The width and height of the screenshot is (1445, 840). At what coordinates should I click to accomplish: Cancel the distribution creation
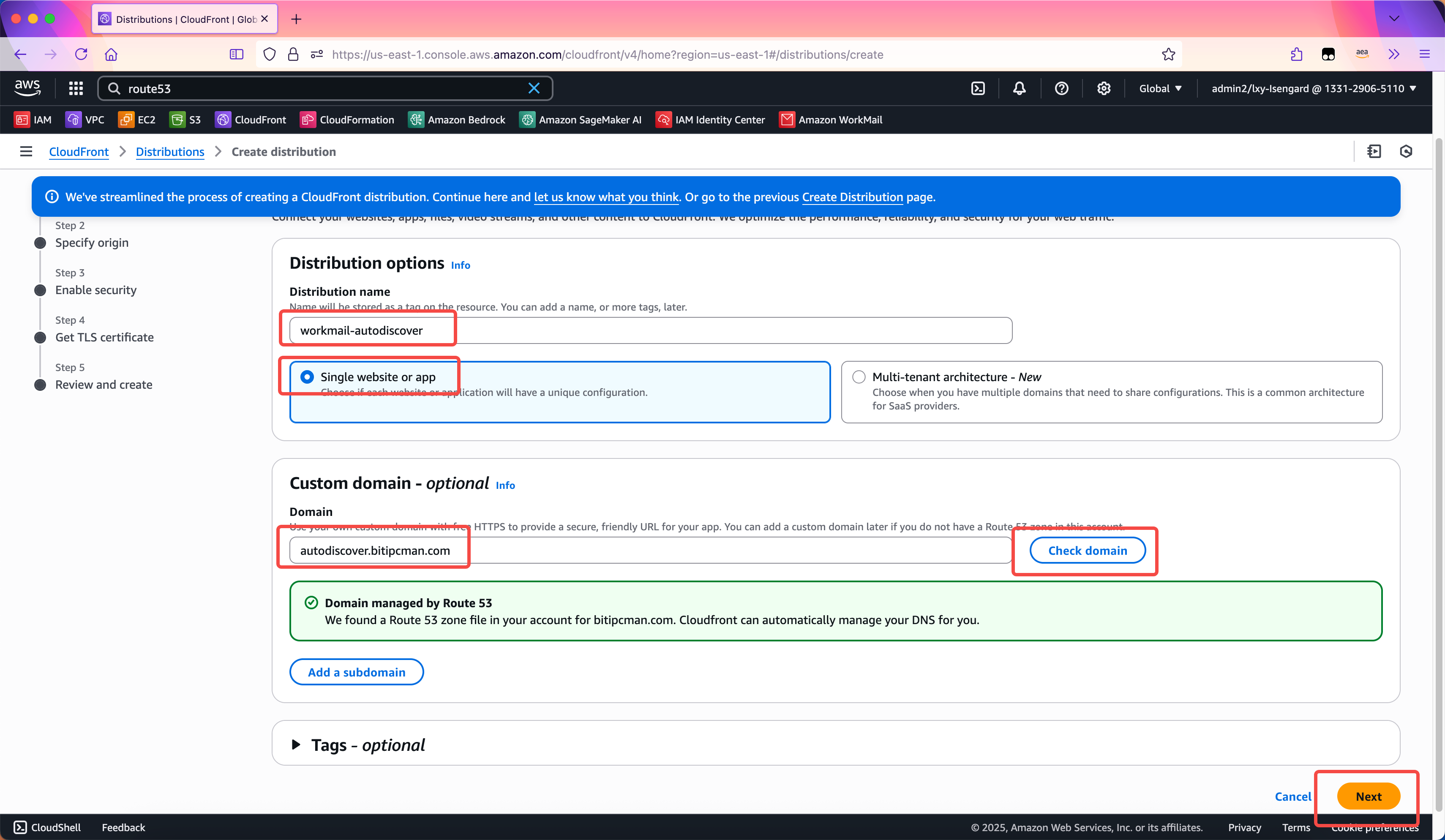(x=1292, y=796)
